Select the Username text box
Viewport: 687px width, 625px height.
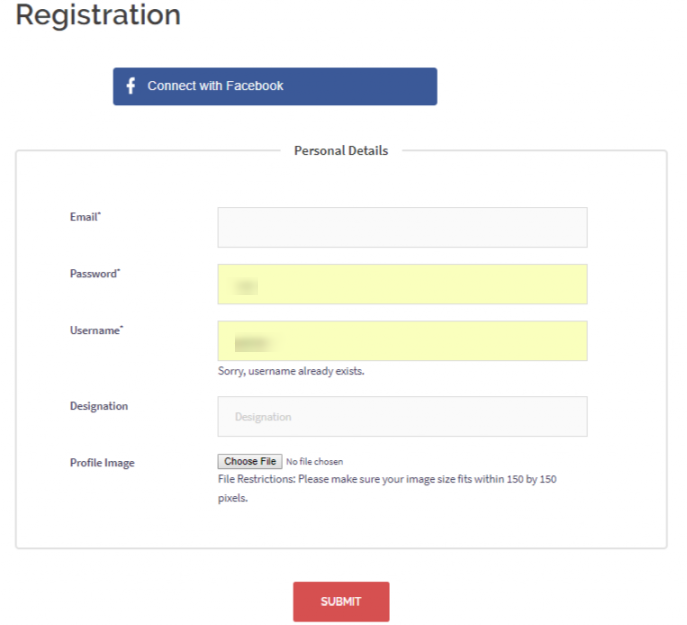pos(402,341)
